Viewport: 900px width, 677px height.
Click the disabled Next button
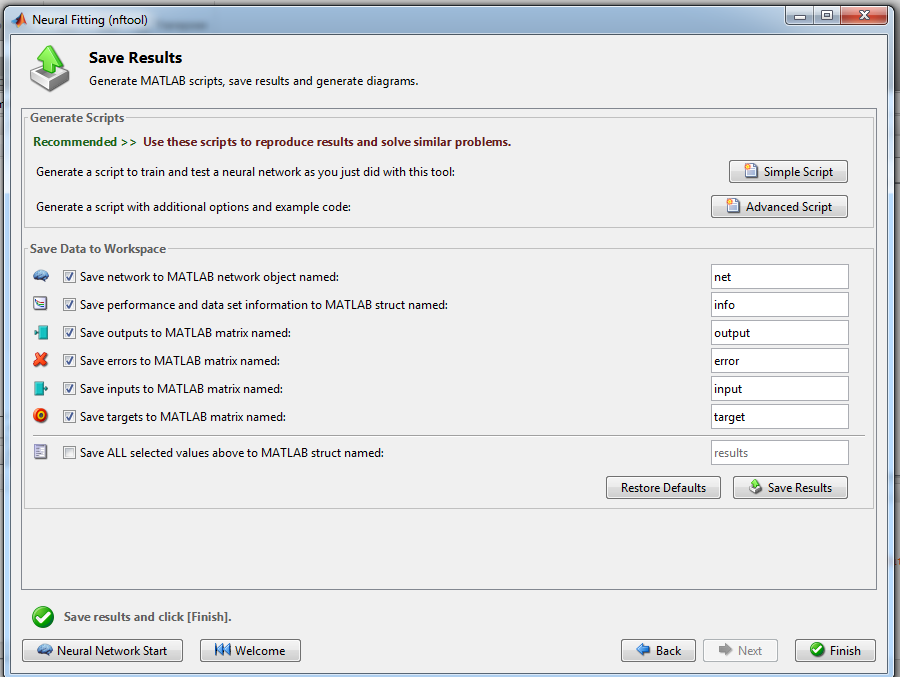[x=740, y=651]
